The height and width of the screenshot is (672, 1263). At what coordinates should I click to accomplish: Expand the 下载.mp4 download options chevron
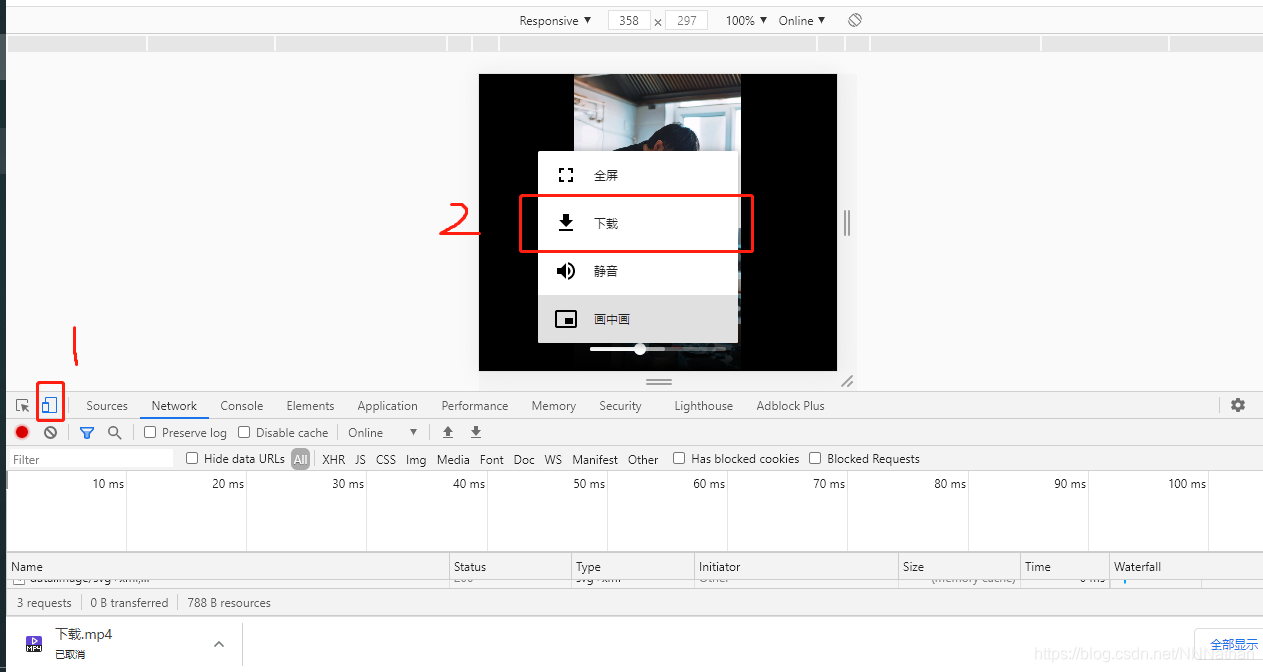coord(219,644)
